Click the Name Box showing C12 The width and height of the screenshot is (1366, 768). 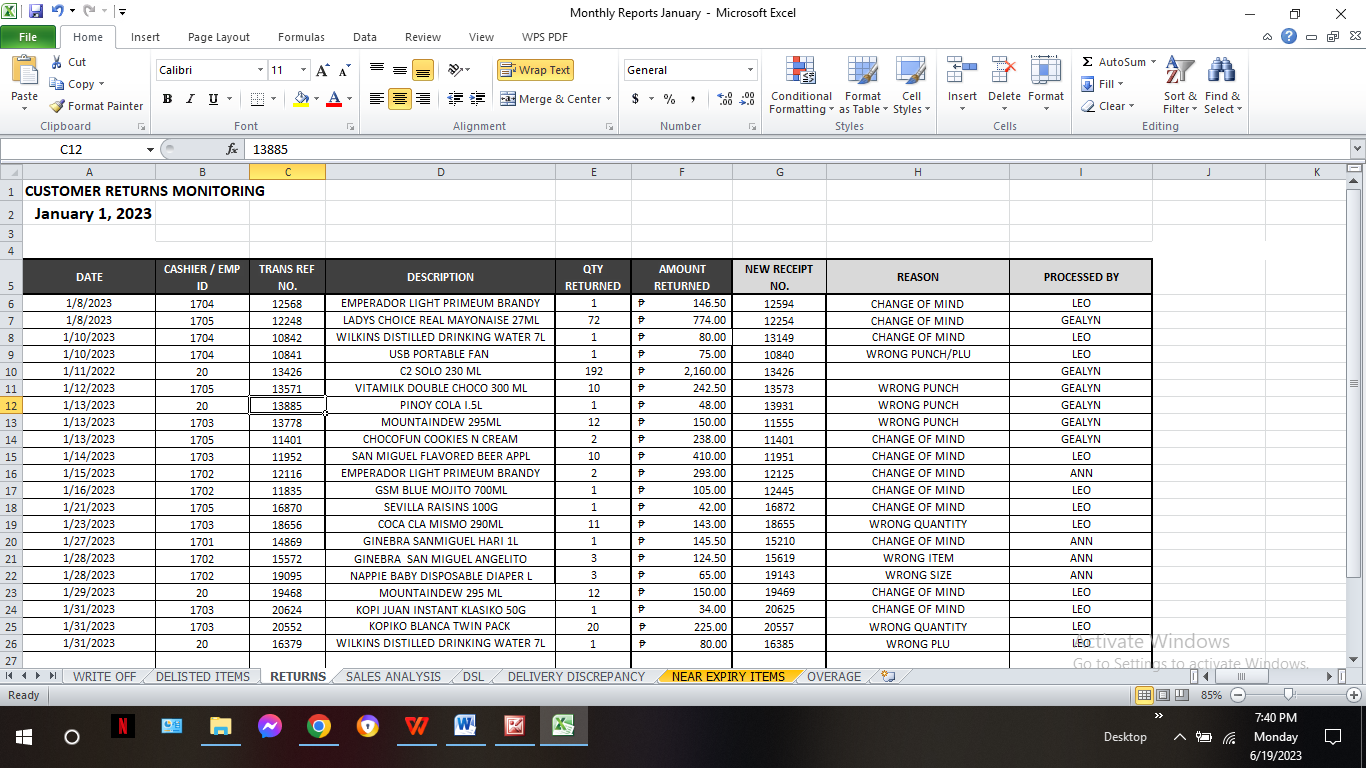(71, 149)
